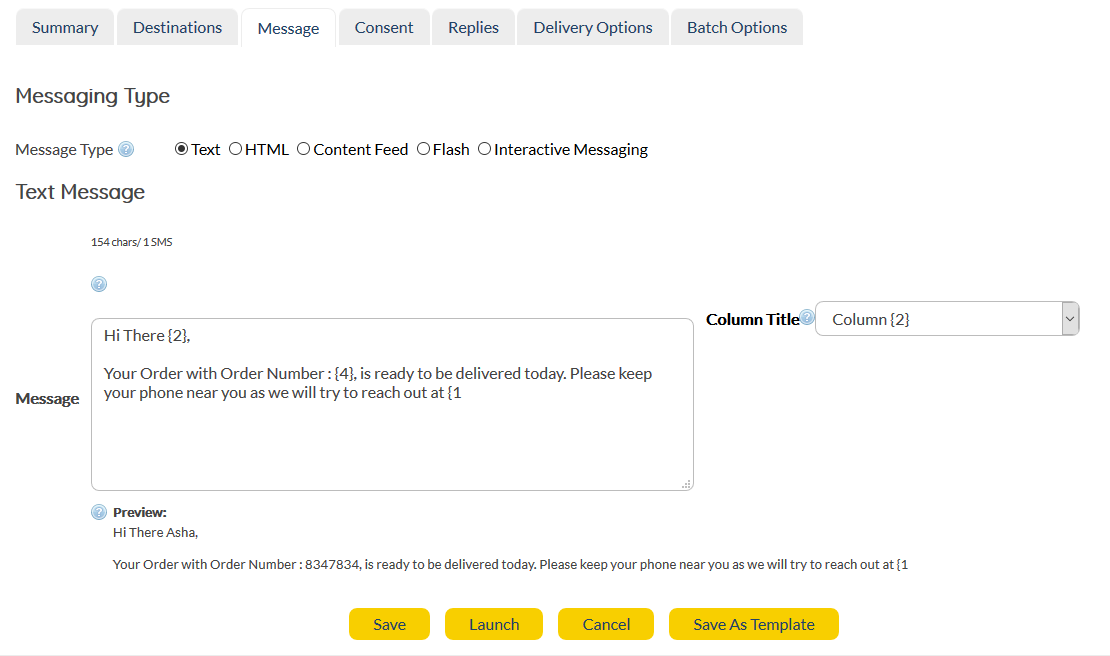
Task: Open the Column Title dropdown
Action: click(946, 319)
